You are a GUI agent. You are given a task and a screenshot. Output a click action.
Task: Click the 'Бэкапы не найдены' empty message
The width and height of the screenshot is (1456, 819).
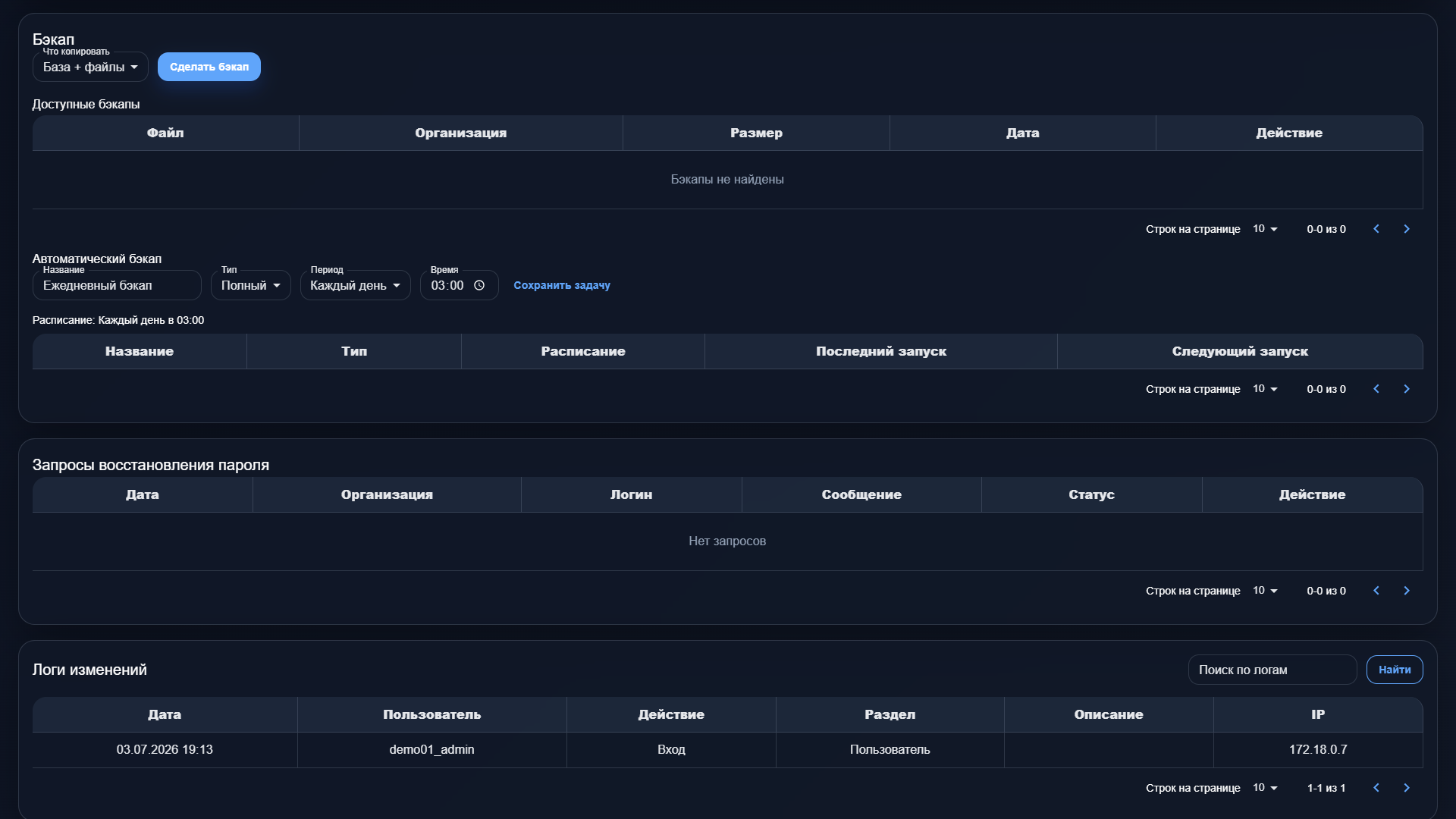(727, 180)
